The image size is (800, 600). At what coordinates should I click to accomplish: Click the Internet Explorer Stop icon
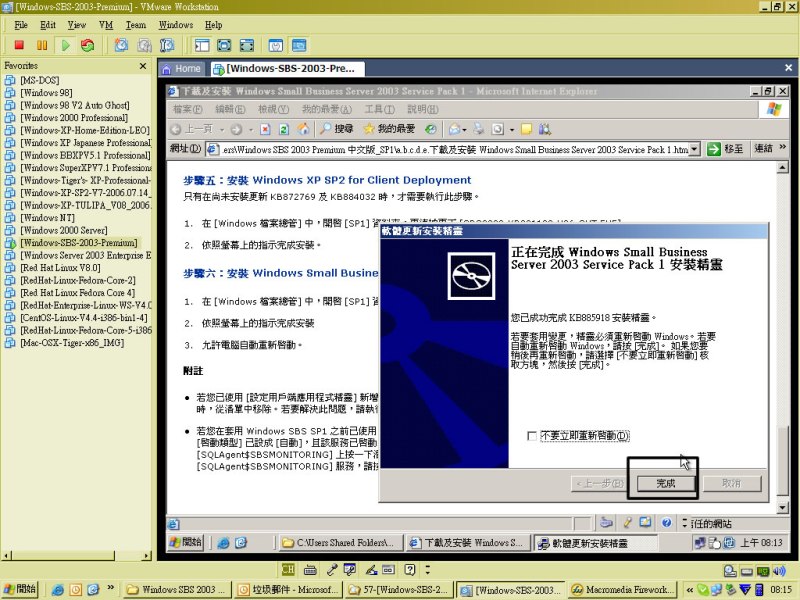[x=265, y=130]
